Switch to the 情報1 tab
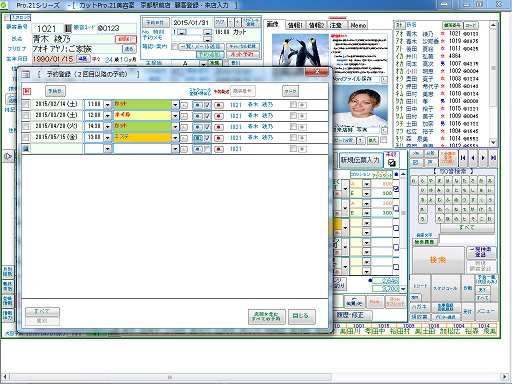Viewport: 512px width, 384px height. pyautogui.click(x=295, y=25)
